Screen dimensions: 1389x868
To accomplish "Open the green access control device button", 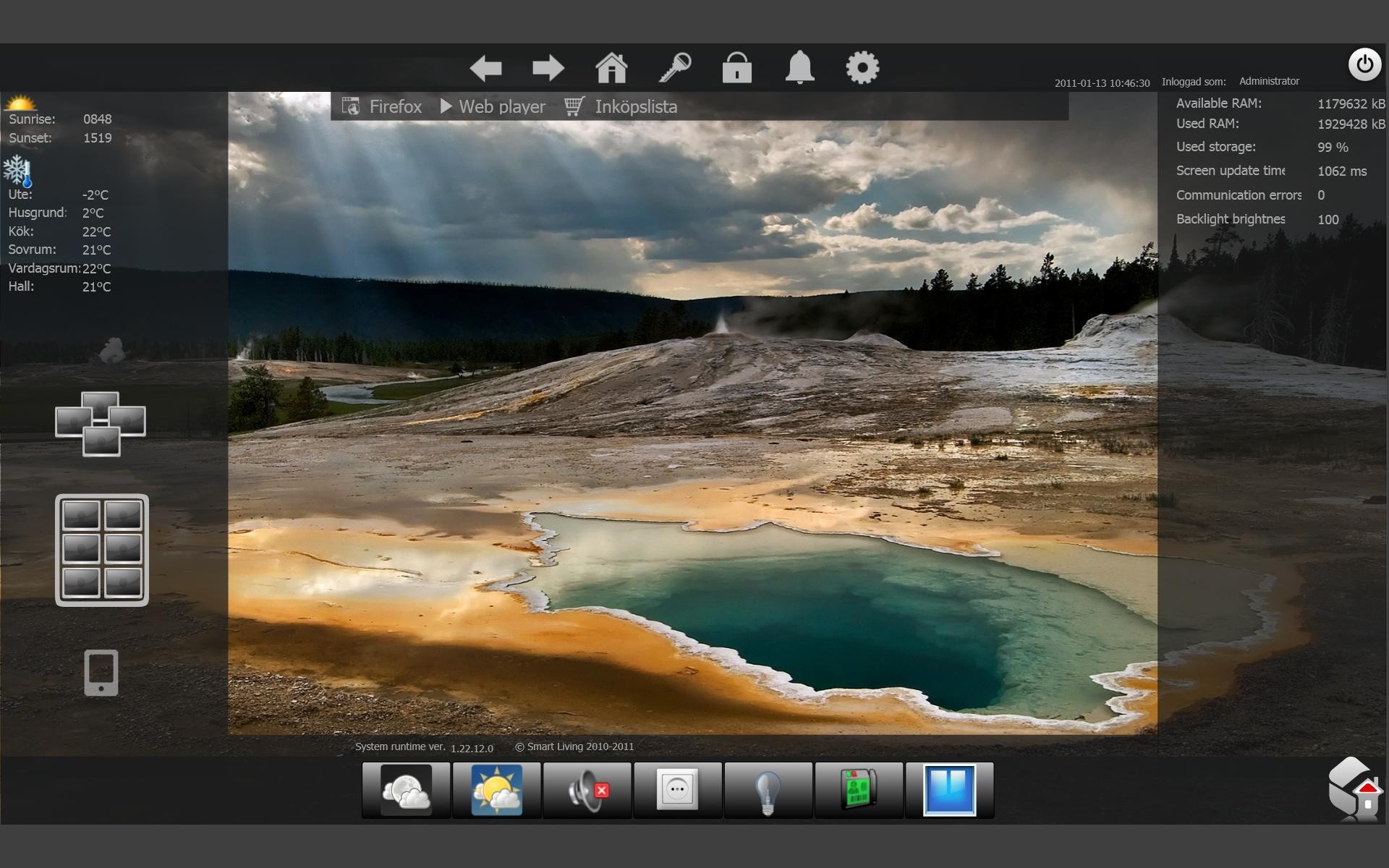I will [x=859, y=790].
